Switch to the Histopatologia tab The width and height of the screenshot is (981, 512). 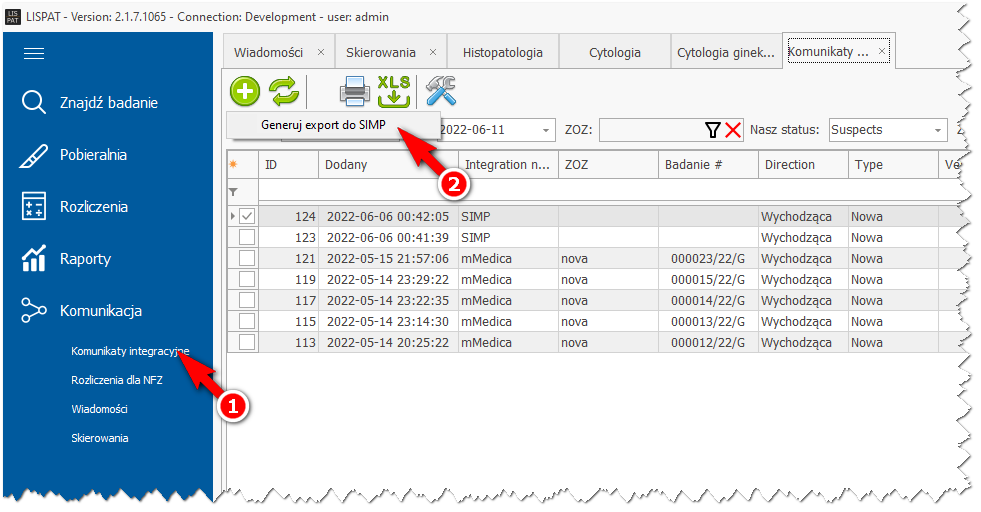coord(503,52)
